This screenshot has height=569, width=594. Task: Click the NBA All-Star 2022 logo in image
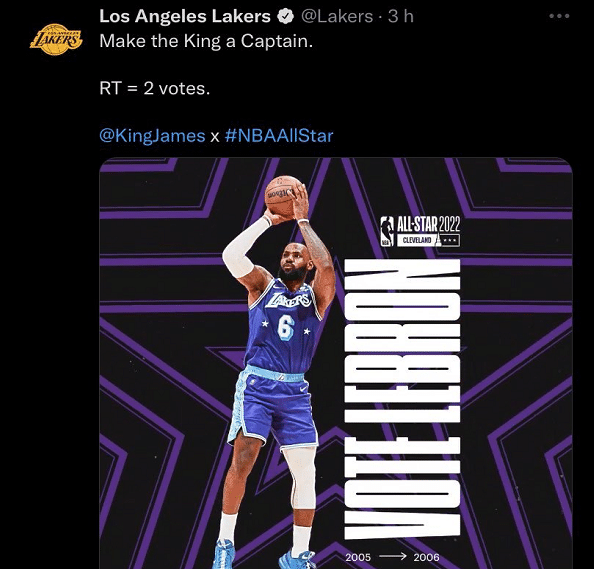(420, 231)
